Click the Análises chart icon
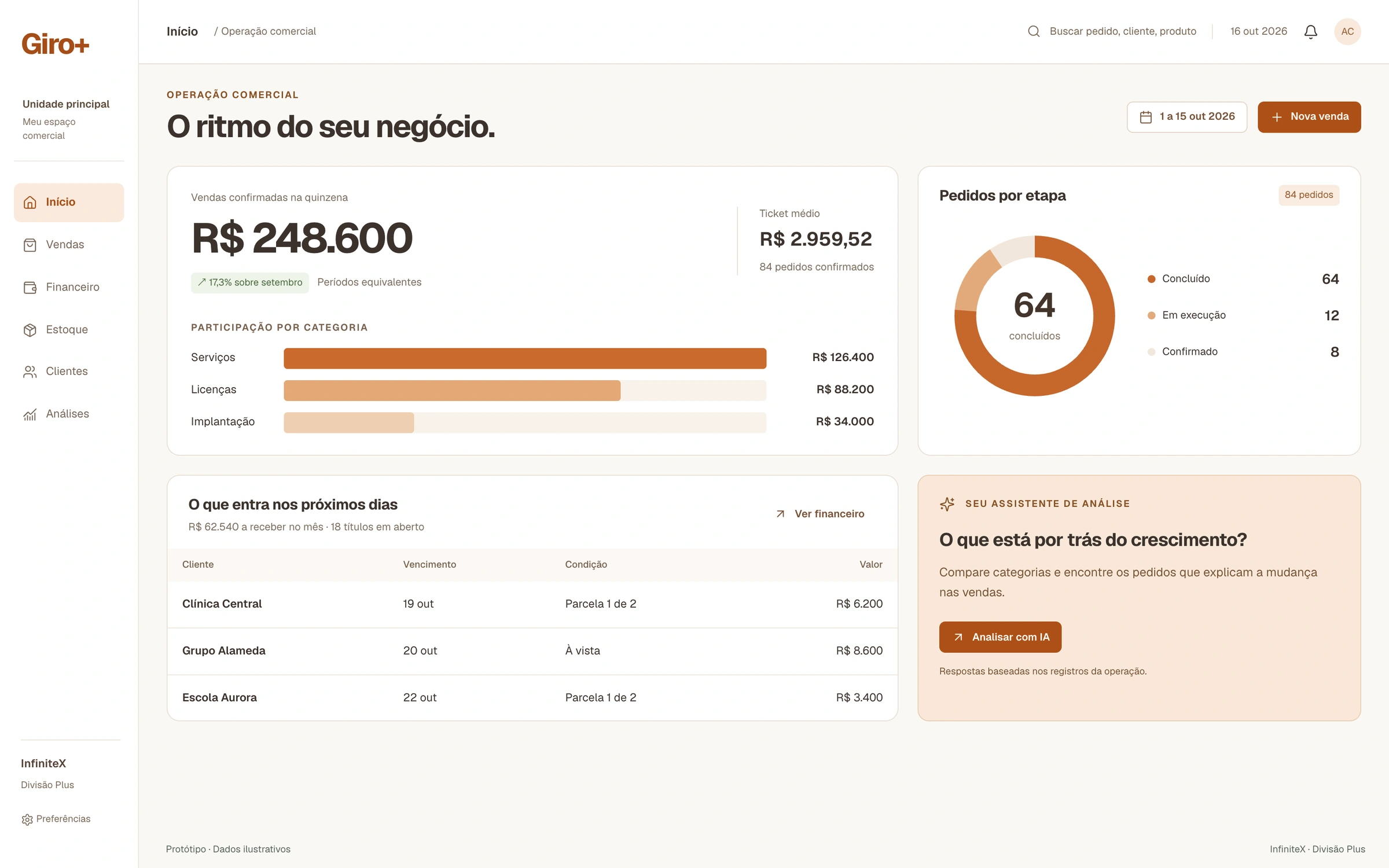 point(30,414)
